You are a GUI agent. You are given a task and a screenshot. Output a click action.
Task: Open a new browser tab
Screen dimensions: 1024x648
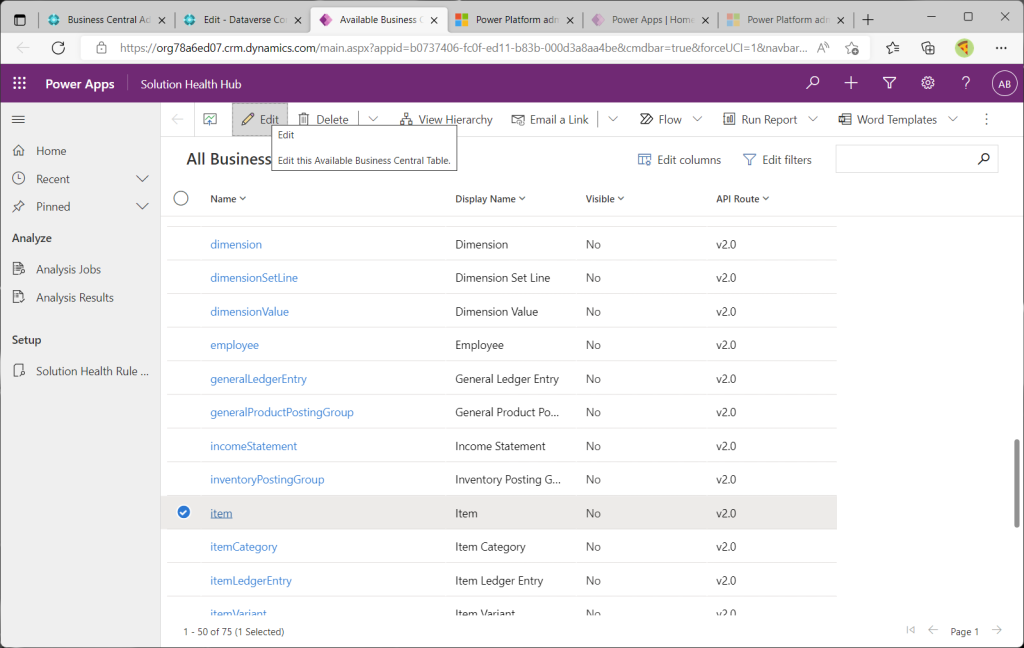click(x=868, y=20)
